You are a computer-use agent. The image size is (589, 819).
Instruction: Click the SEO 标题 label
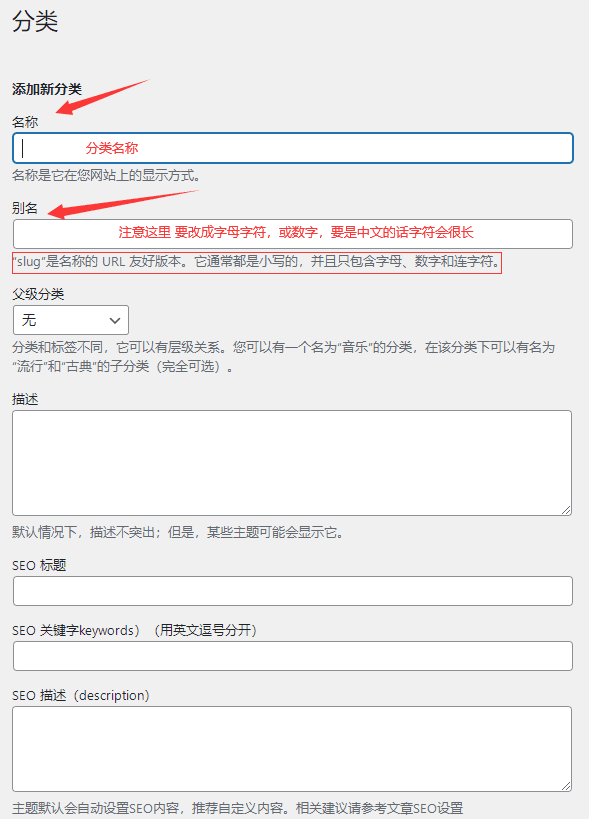tap(39, 565)
